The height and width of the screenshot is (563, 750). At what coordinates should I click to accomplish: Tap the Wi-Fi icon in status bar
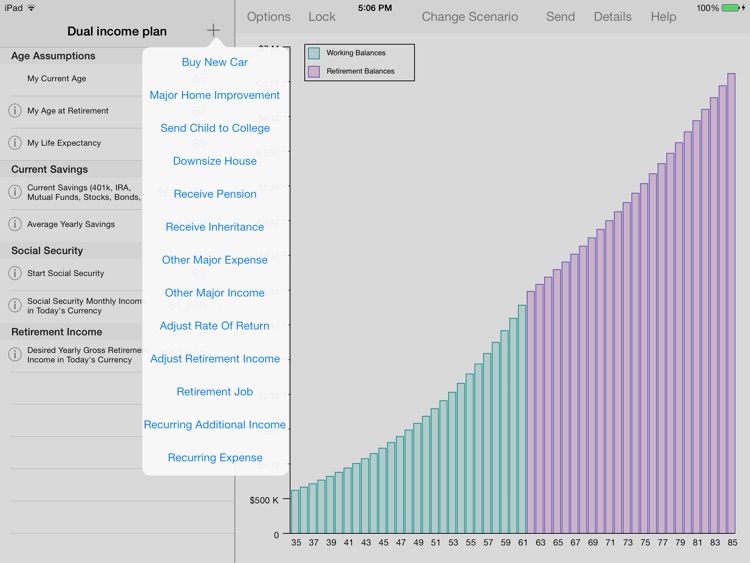coord(32,8)
